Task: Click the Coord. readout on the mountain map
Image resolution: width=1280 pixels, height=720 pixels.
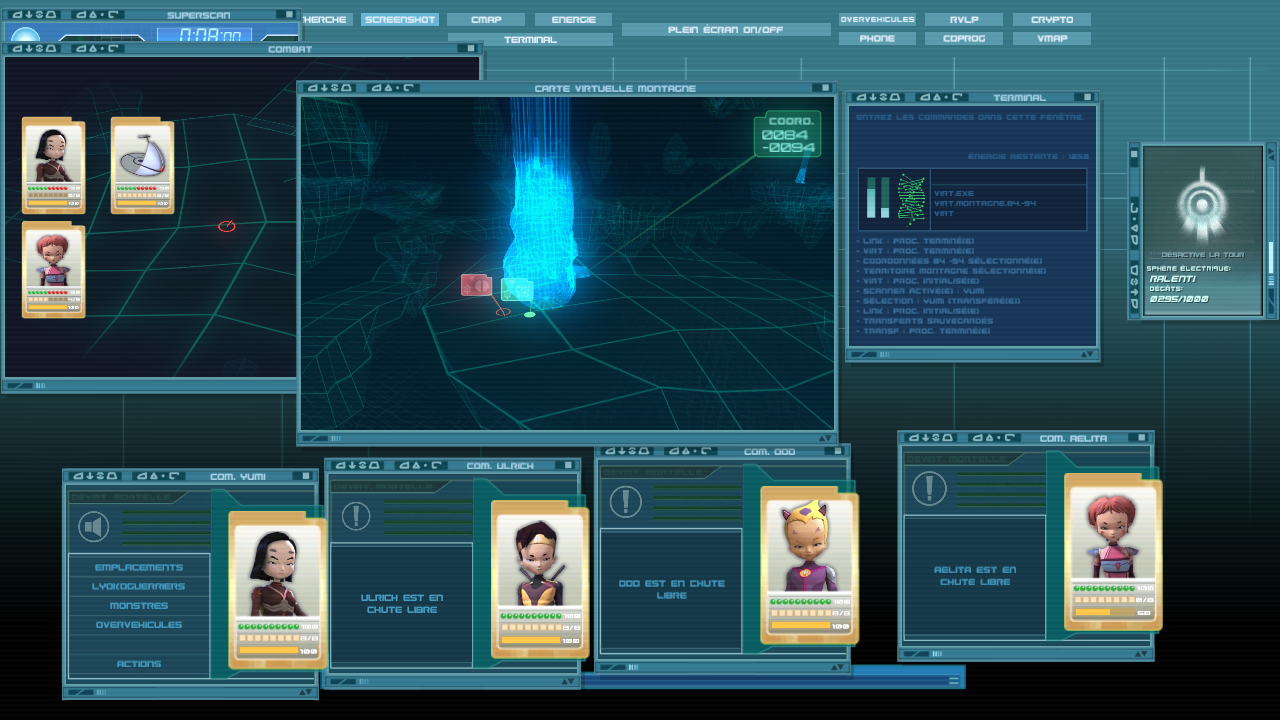Action: (787, 134)
